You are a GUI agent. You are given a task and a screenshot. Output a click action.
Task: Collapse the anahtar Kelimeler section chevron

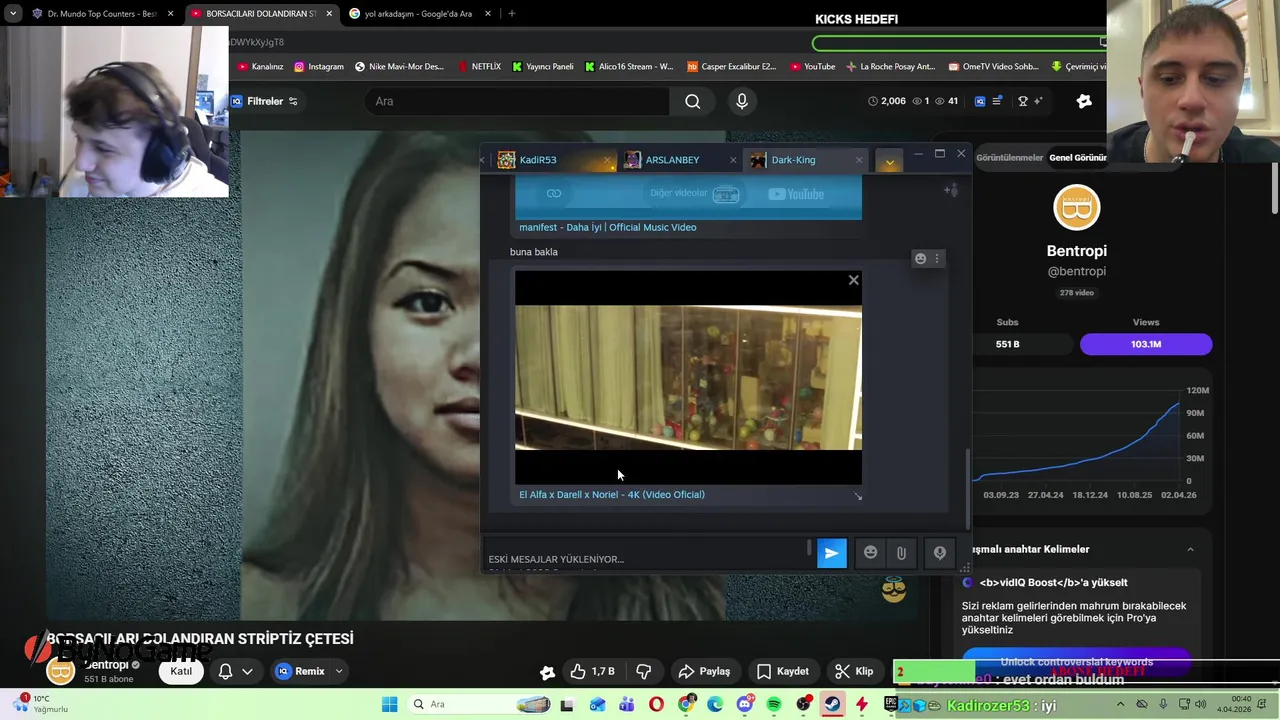click(x=1190, y=549)
